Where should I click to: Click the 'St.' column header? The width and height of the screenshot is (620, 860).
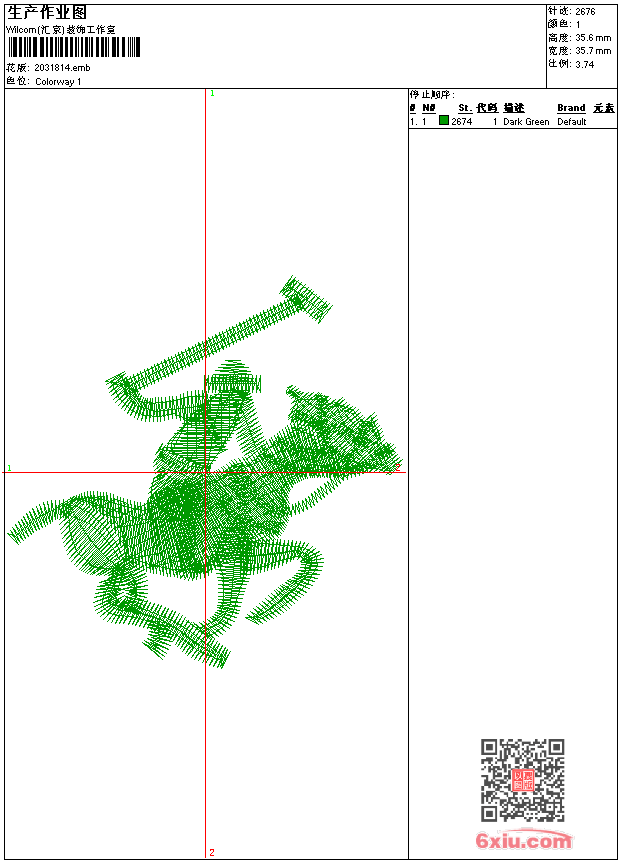pos(465,108)
